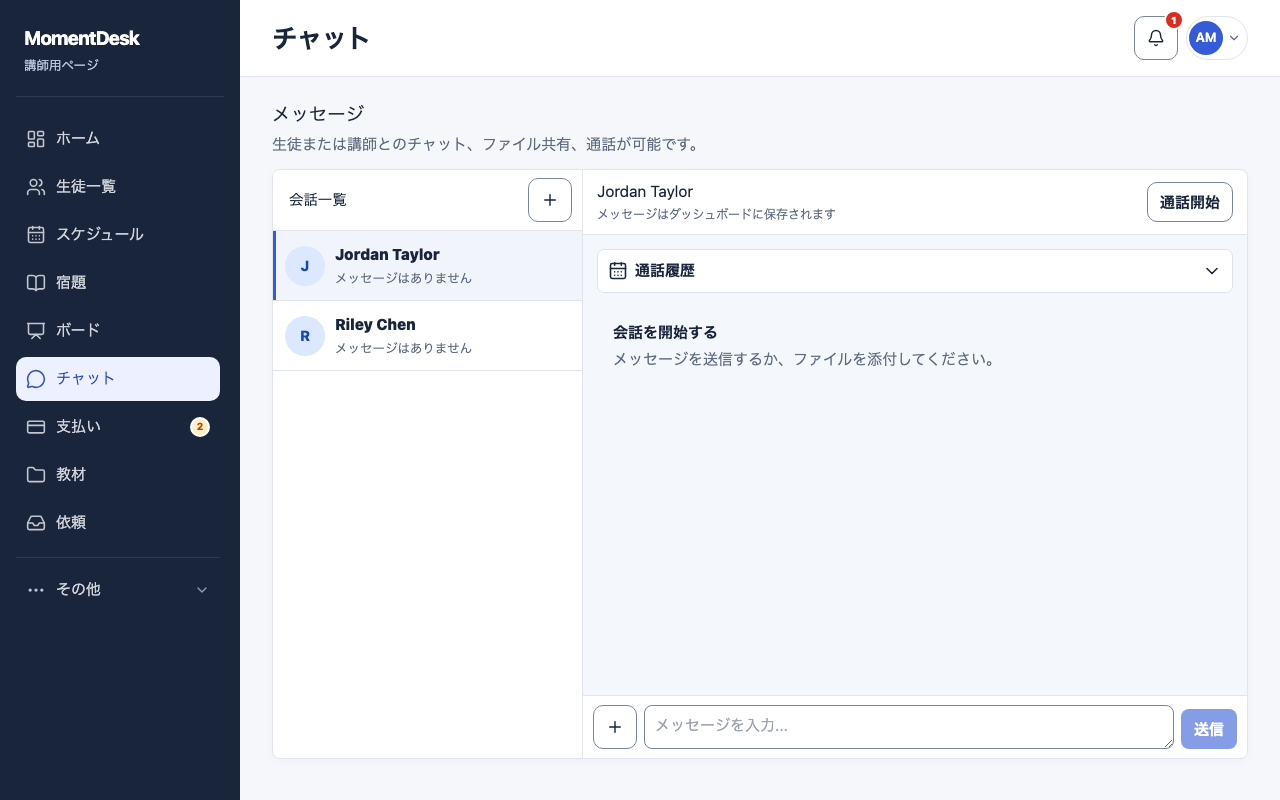Click the notification bell icon
The width and height of the screenshot is (1280, 800).
click(x=1156, y=38)
